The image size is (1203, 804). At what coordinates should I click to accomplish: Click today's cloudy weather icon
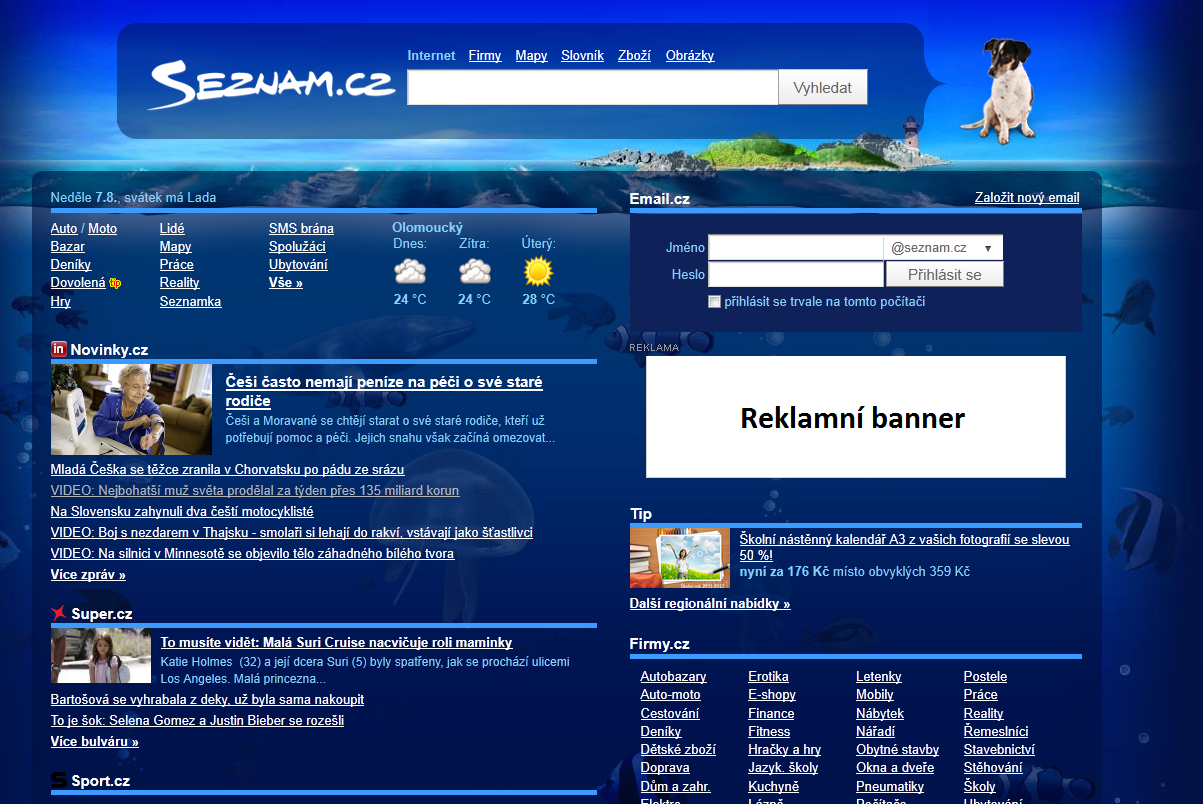coord(410,271)
